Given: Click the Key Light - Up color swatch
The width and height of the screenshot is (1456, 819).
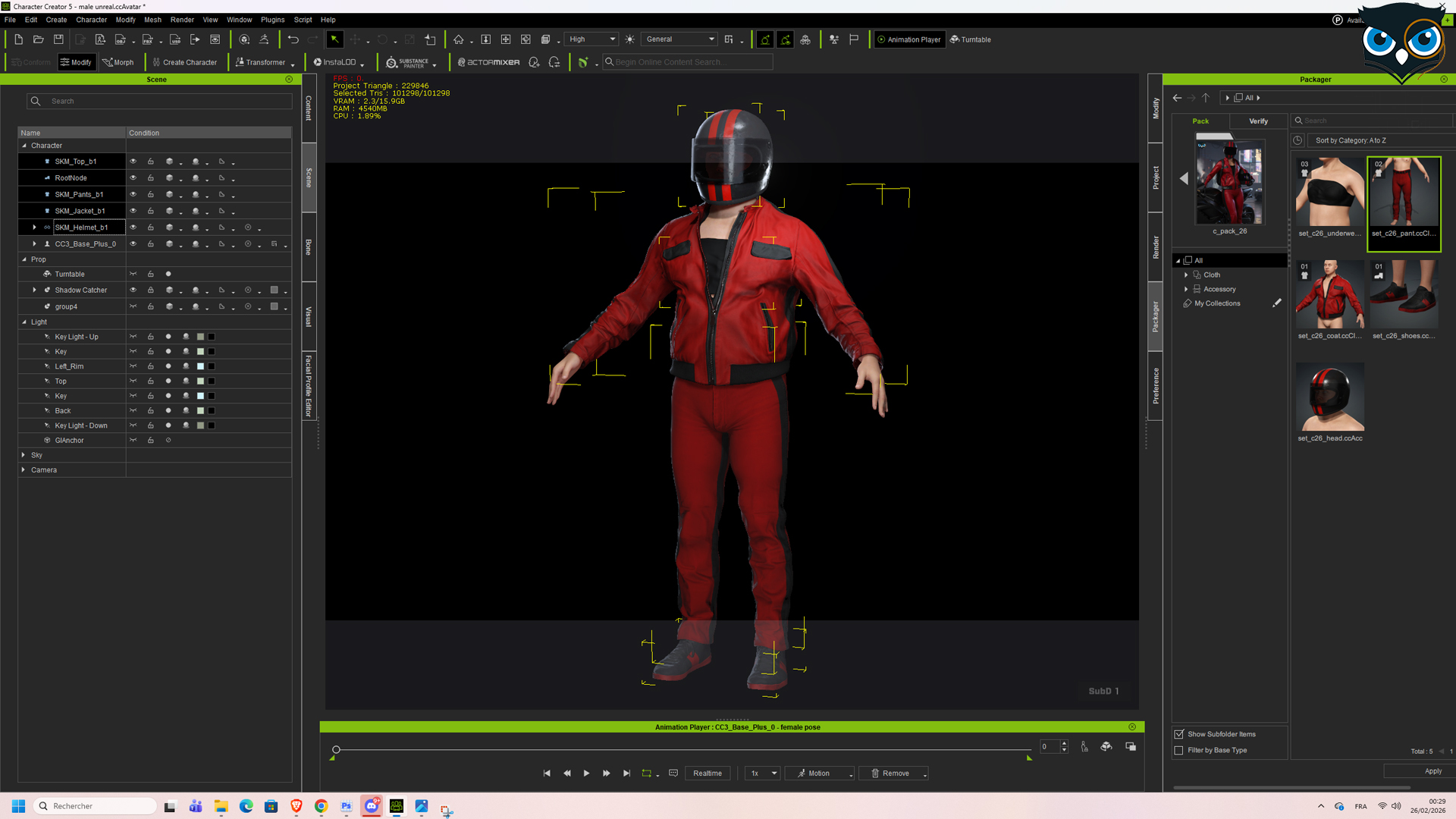Looking at the screenshot, I should [200, 337].
